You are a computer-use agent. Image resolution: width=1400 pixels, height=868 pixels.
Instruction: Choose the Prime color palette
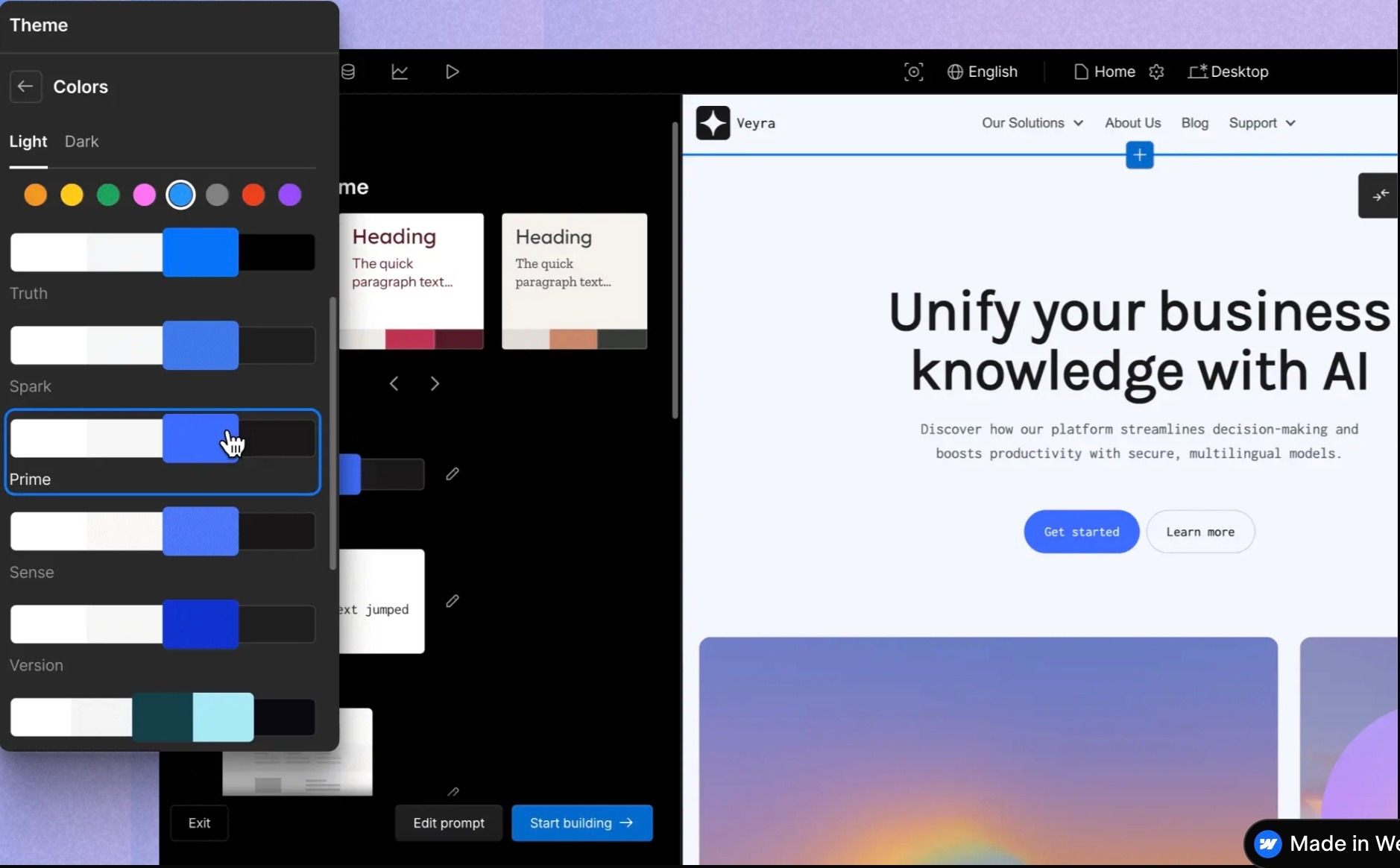coord(163,452)
